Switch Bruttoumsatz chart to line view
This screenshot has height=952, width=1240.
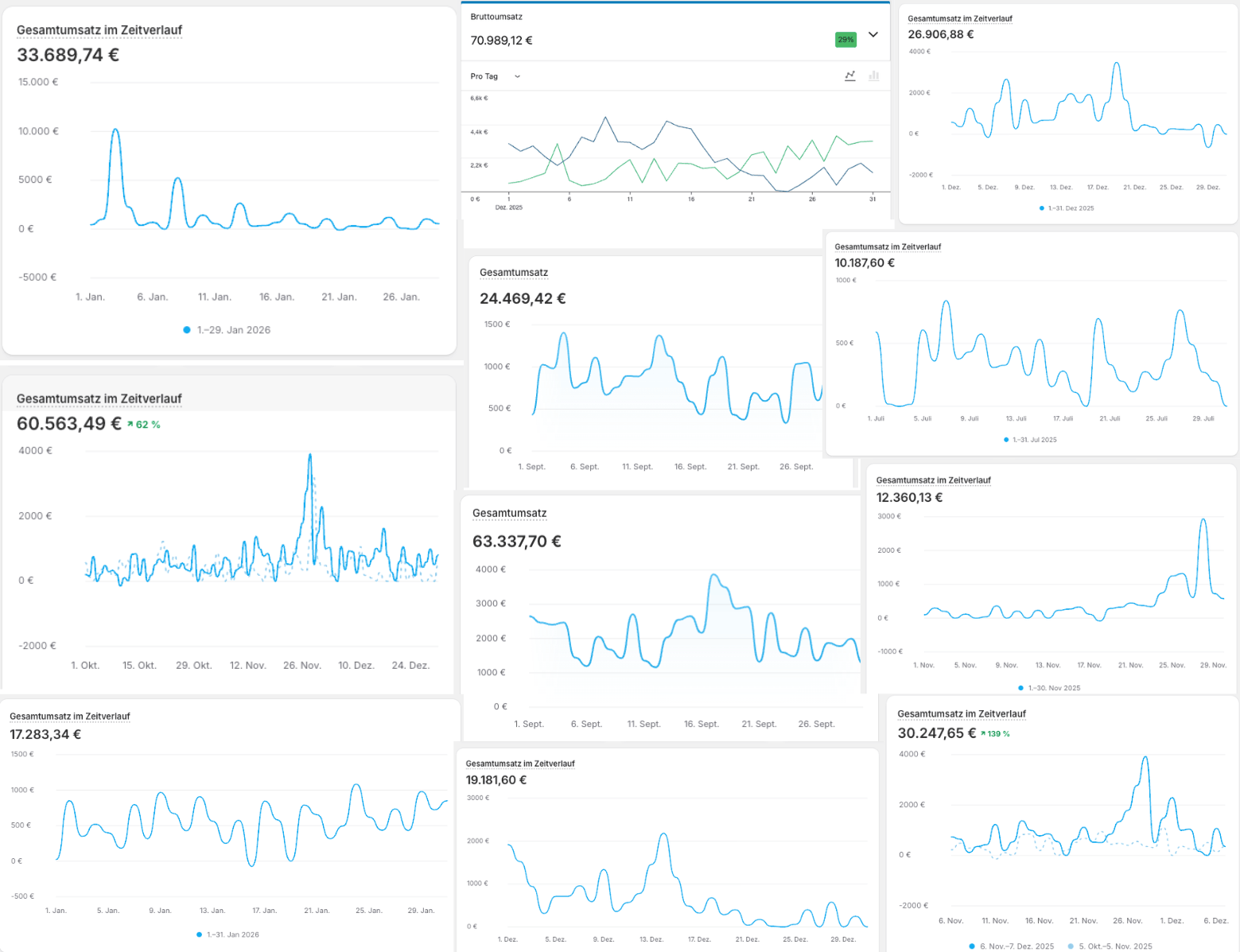click(850, 76)
